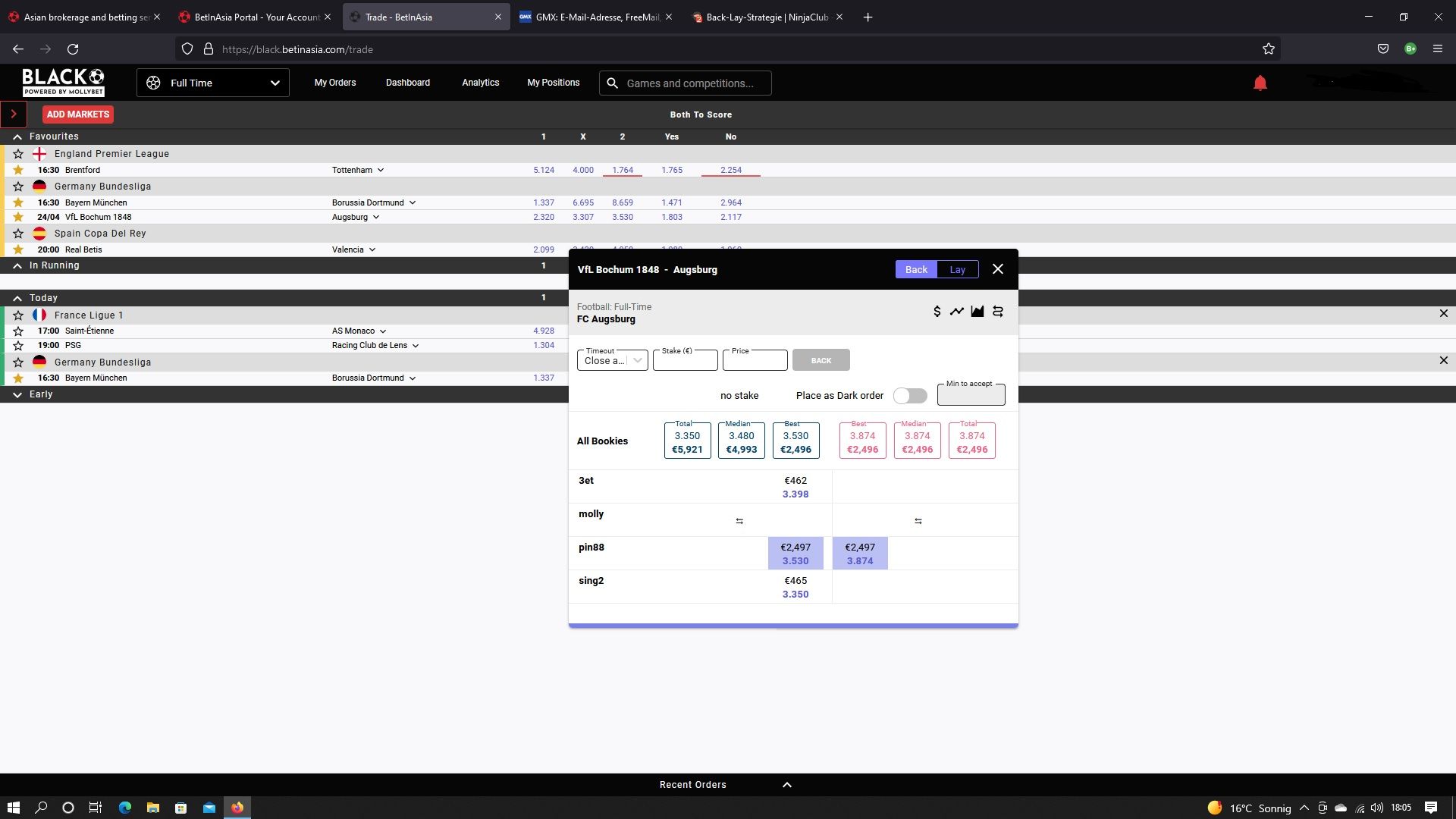This screenshot has width=1456, height=819.
Task: Open File Explorer from taskbar
Action: coord(152,808)
